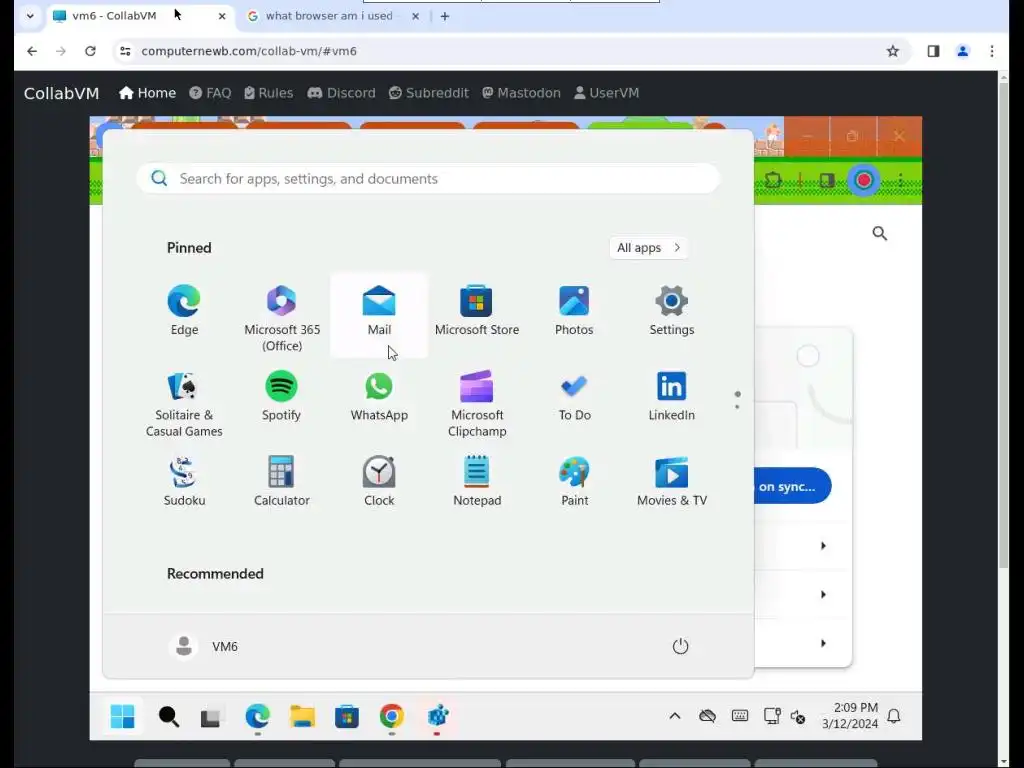Click the muted volume tray icon
This screenshot has height=768, width=1024.
(797, 716)
